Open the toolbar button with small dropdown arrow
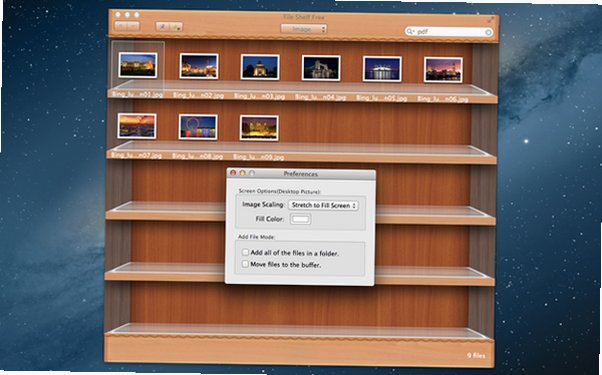Screen dimensions: 602x375 click(x=176, y=27)
